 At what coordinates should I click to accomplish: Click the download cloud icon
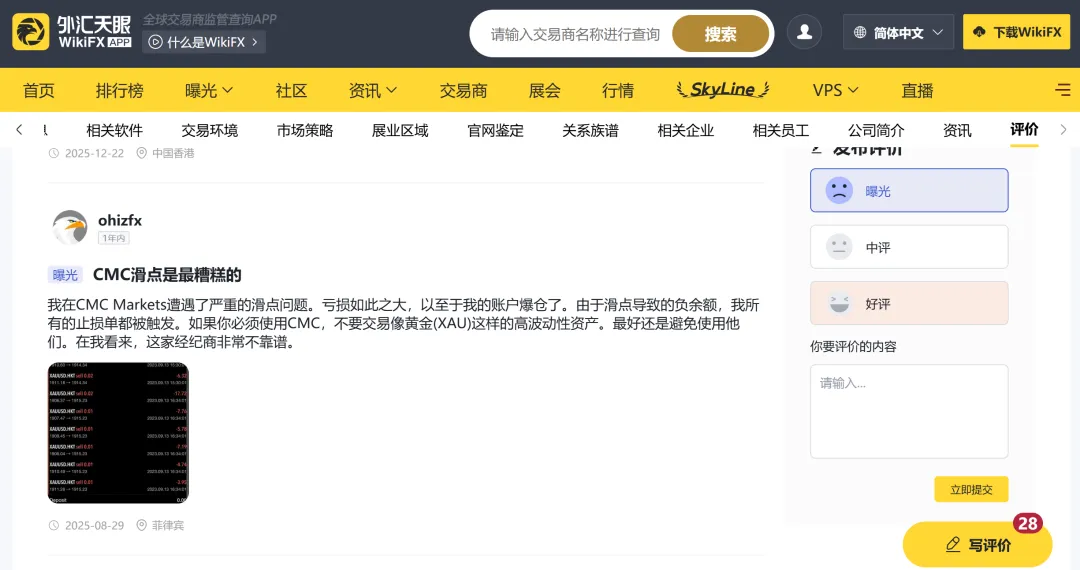pyautogui.click(x=979, y=32)
